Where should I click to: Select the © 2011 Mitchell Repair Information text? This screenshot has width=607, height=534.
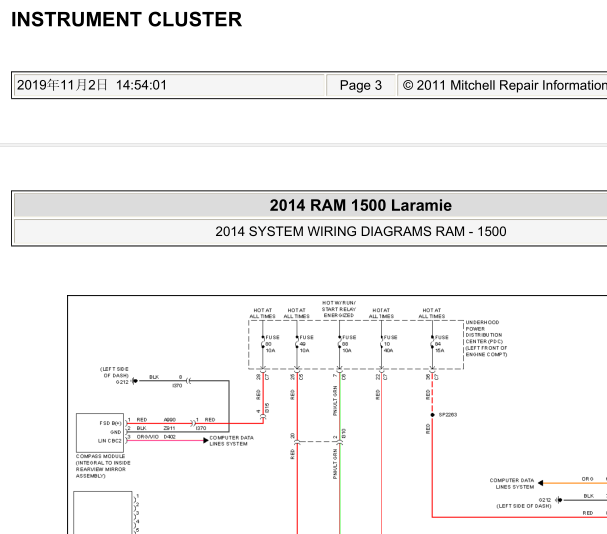504,85
